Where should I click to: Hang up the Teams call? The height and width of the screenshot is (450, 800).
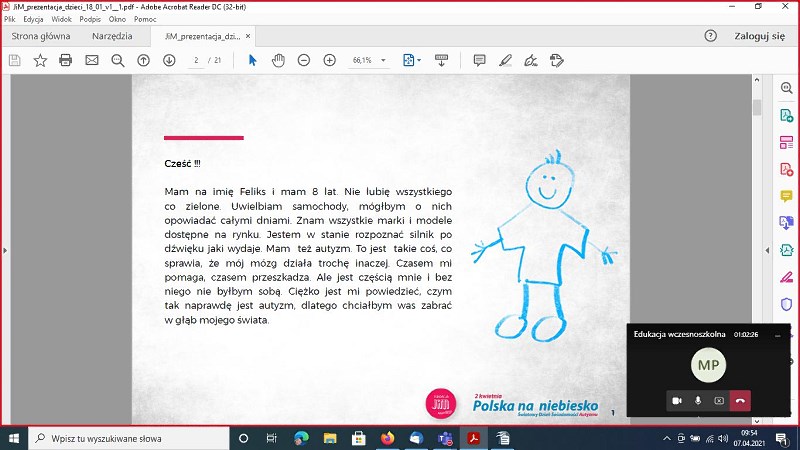[x=740, y=400]
